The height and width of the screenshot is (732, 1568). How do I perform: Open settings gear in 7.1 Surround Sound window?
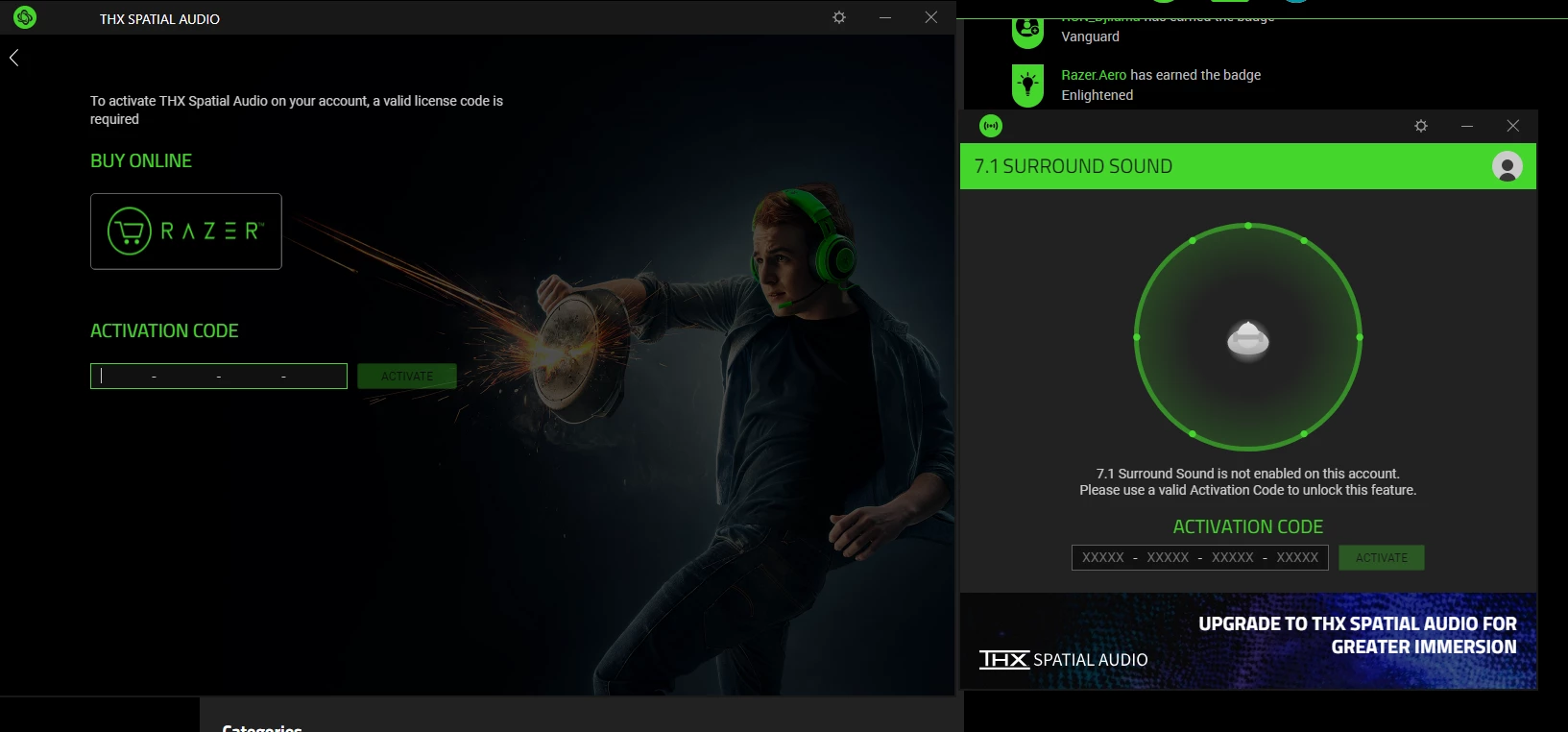coord(1421,126)
